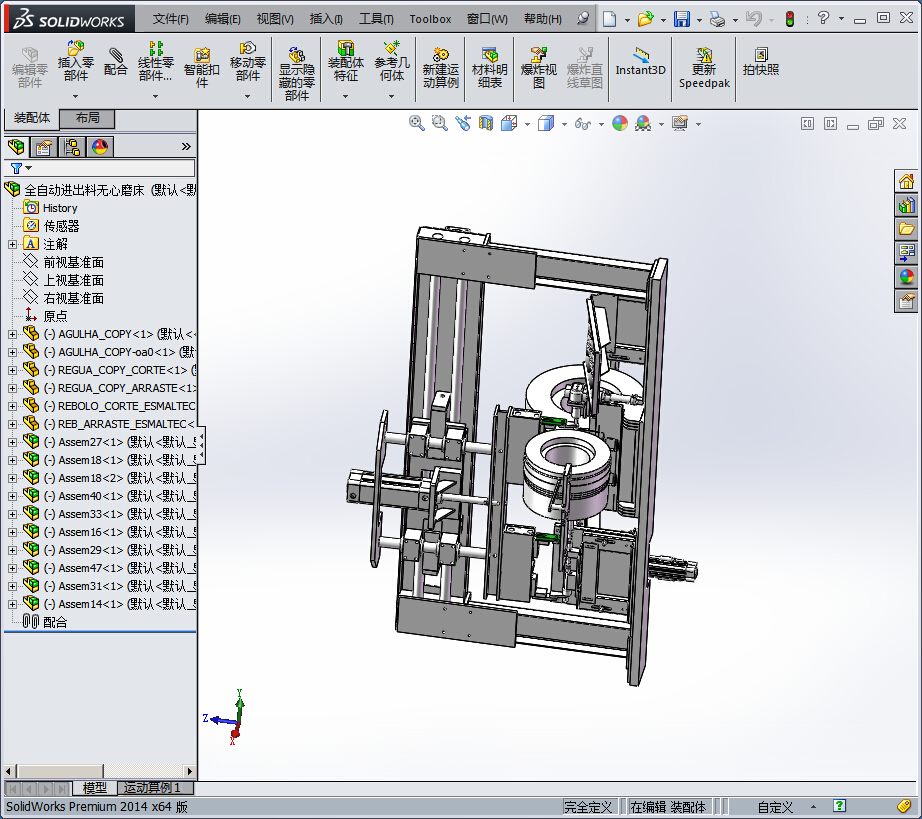Toggle Section View icon
Image resolution: width=922 pixels, height=819 pixels.
[x=486, y=123]
